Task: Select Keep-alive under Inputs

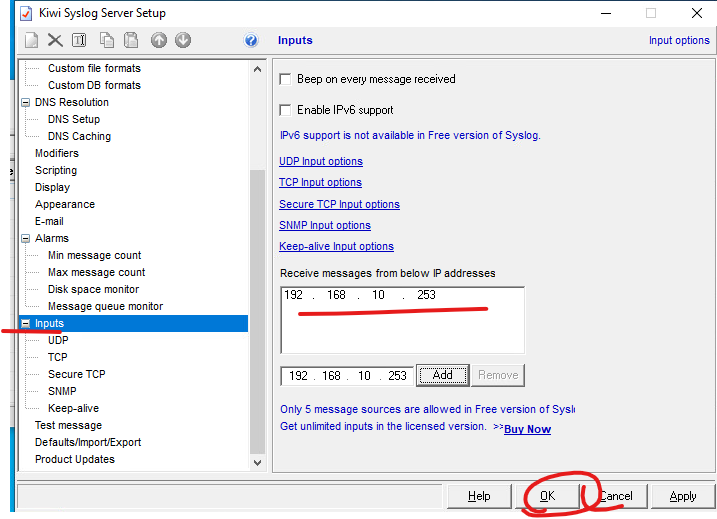Action: [x=73, y=408]
